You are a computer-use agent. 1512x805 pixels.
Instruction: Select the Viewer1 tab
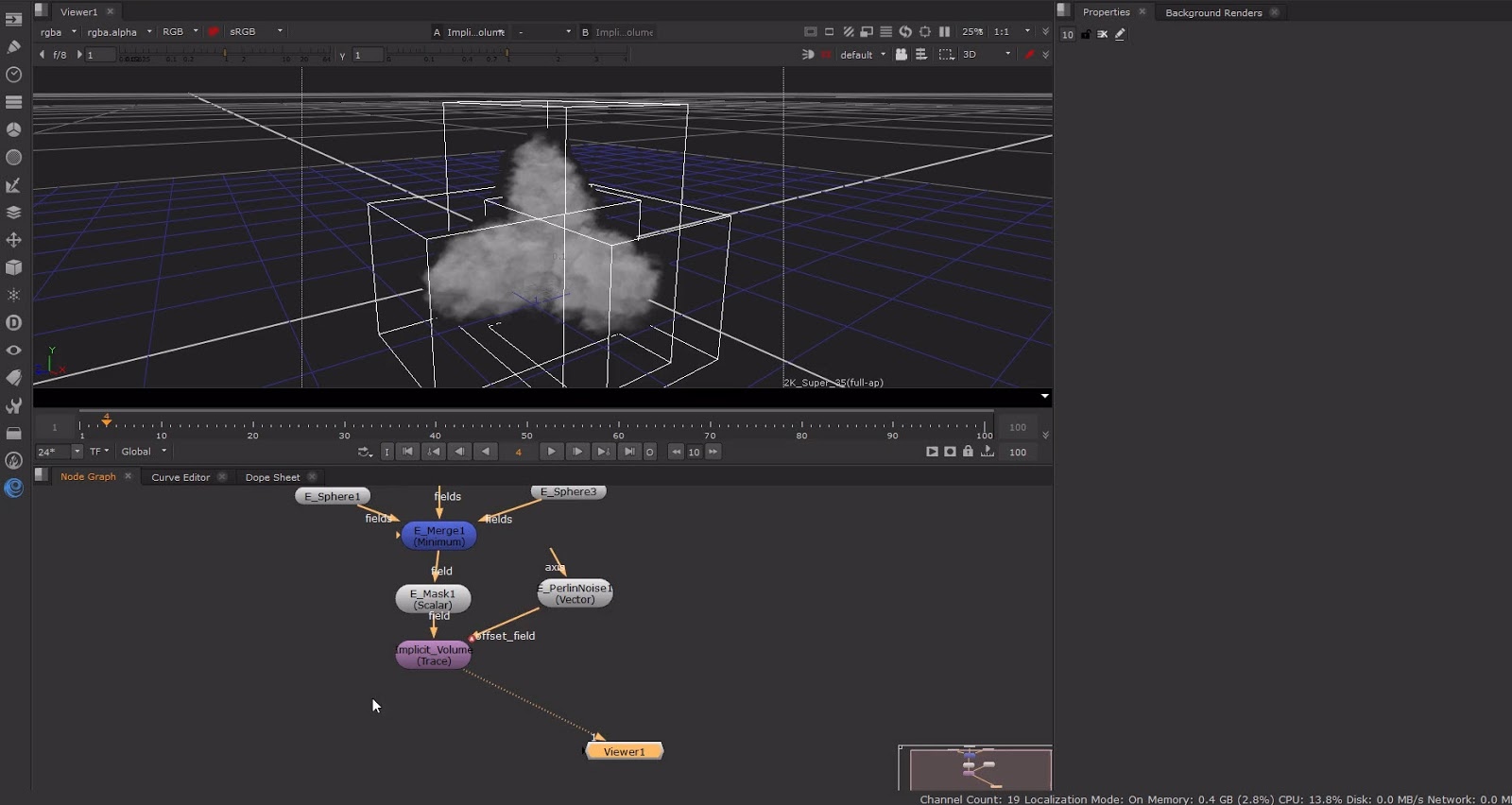pos(78,12)
